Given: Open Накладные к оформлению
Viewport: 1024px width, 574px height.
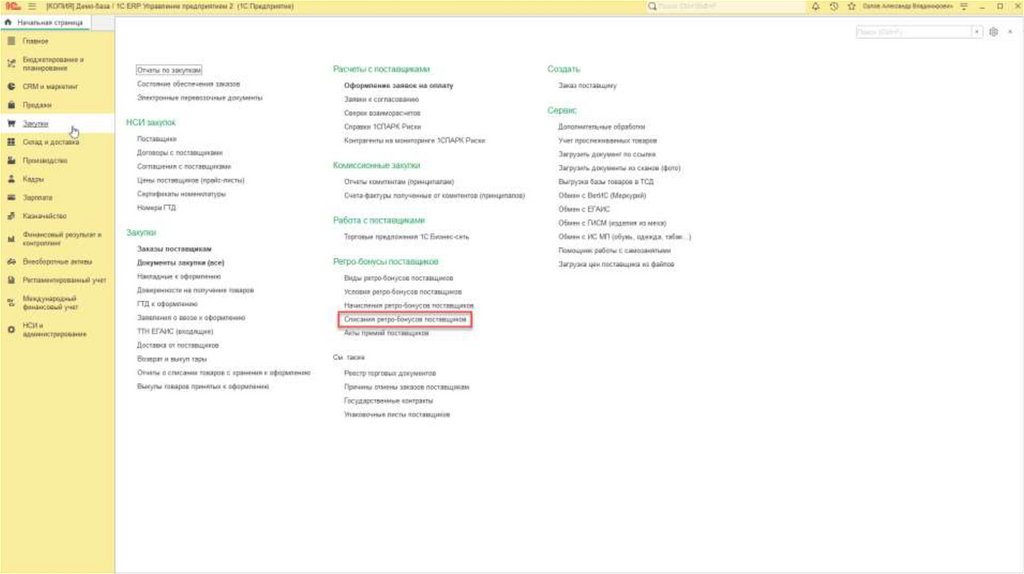Looking at the screenshot, I should [x=179, y=276].
